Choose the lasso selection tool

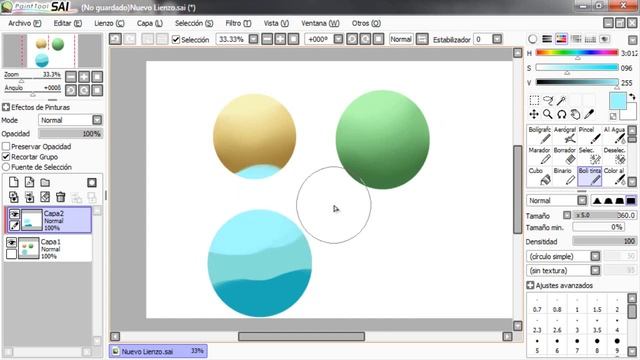[548, 100]
